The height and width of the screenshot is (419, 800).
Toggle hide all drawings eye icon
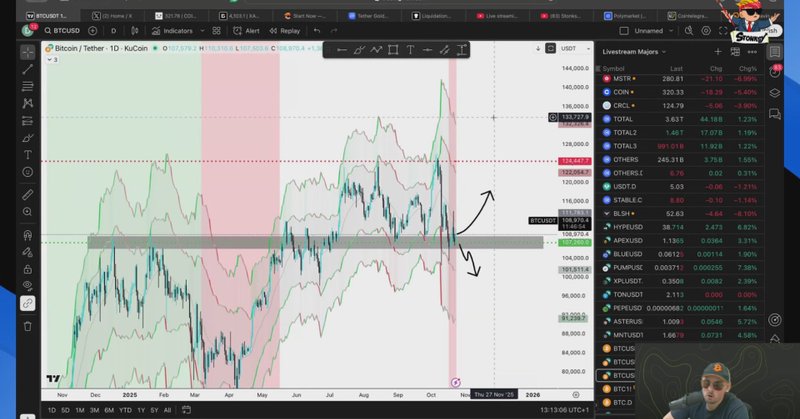point(28,286)
